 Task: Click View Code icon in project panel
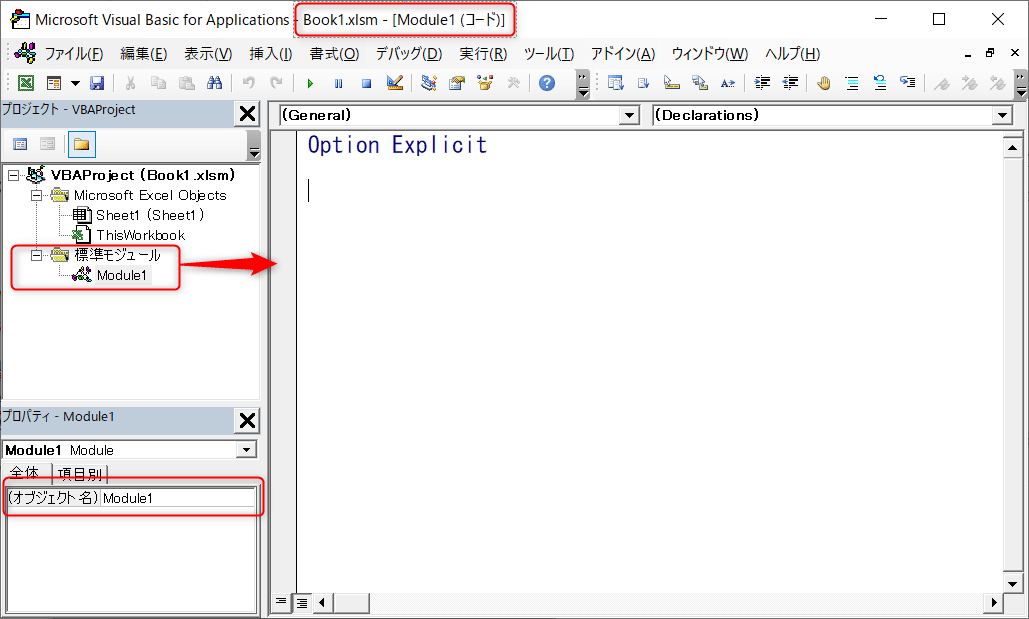click(x=20, y=144)
